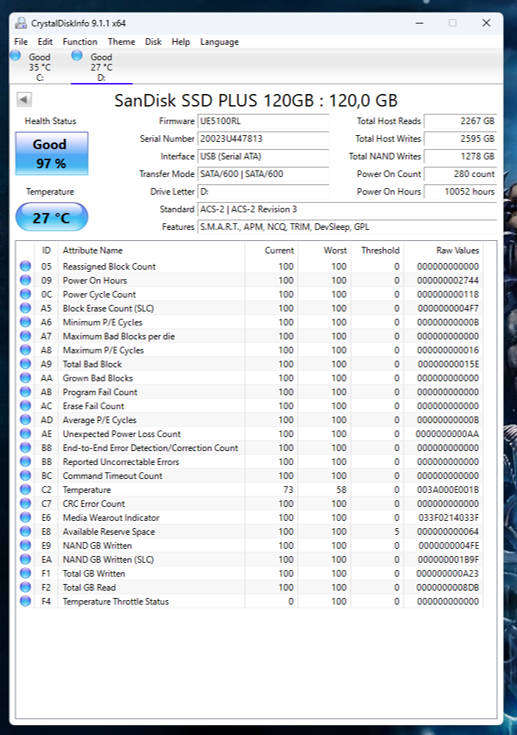Click the Transfer Mode SATA/600 field

263,174
